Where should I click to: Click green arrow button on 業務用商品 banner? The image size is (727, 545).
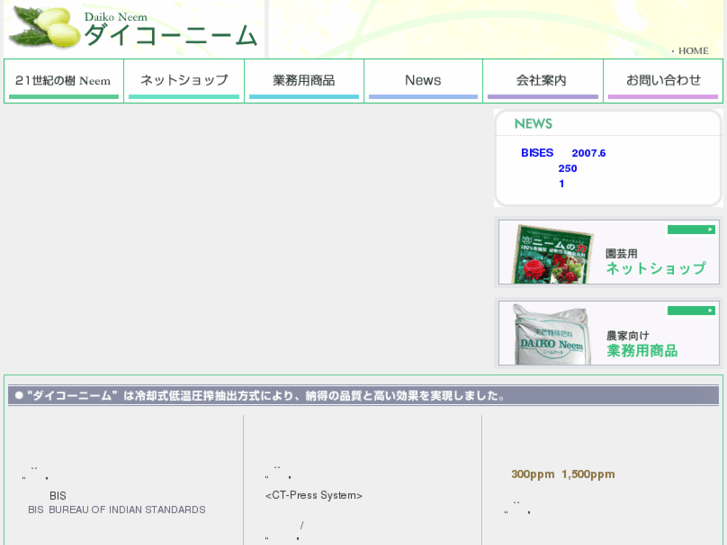pos(691,310)
